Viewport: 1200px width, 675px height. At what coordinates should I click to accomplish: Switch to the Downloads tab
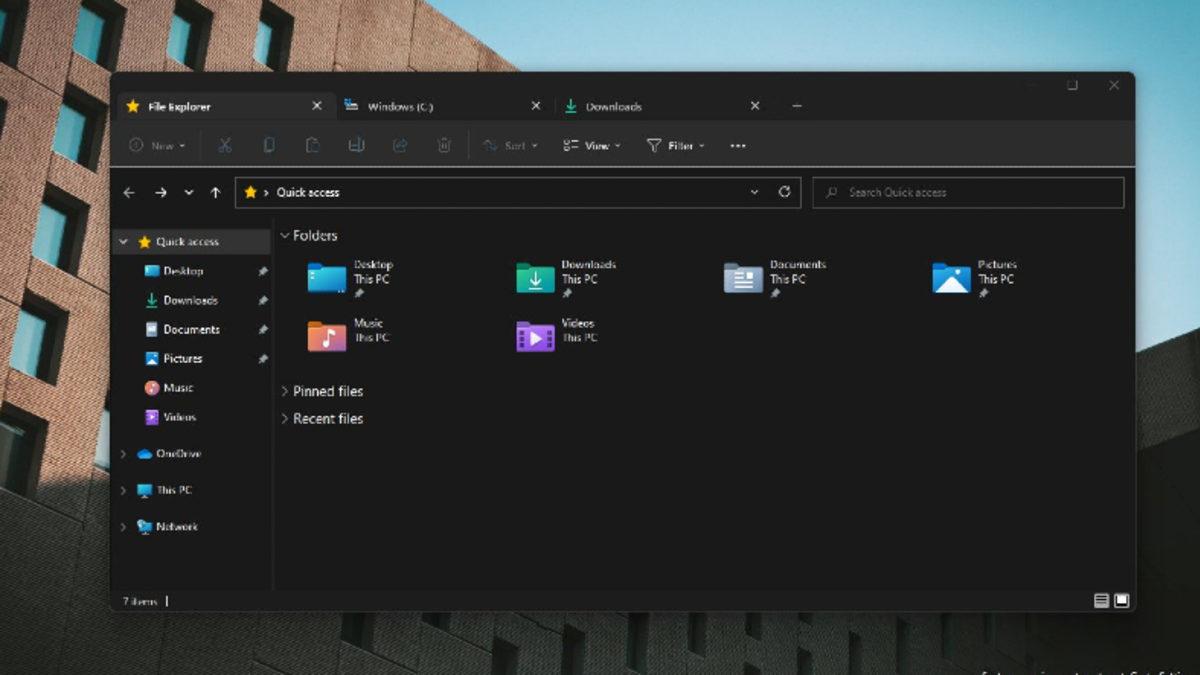point(615,105)
